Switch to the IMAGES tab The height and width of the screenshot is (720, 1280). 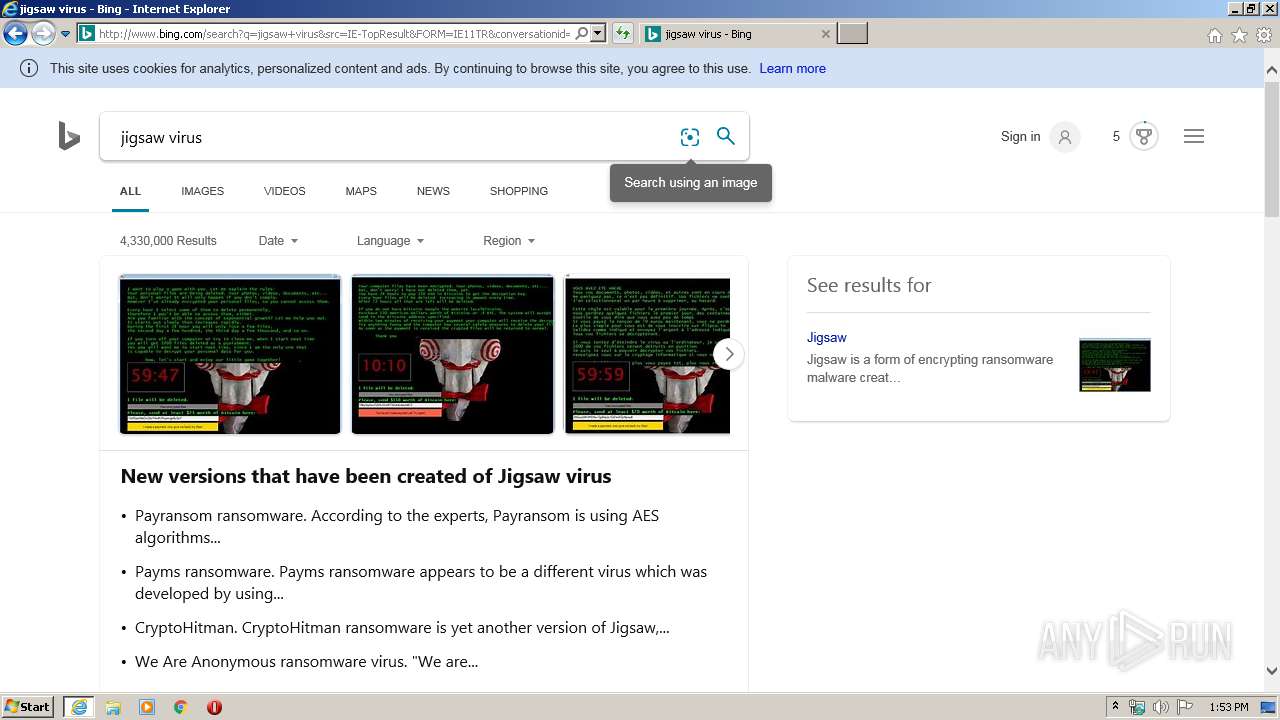pos(202,191)
